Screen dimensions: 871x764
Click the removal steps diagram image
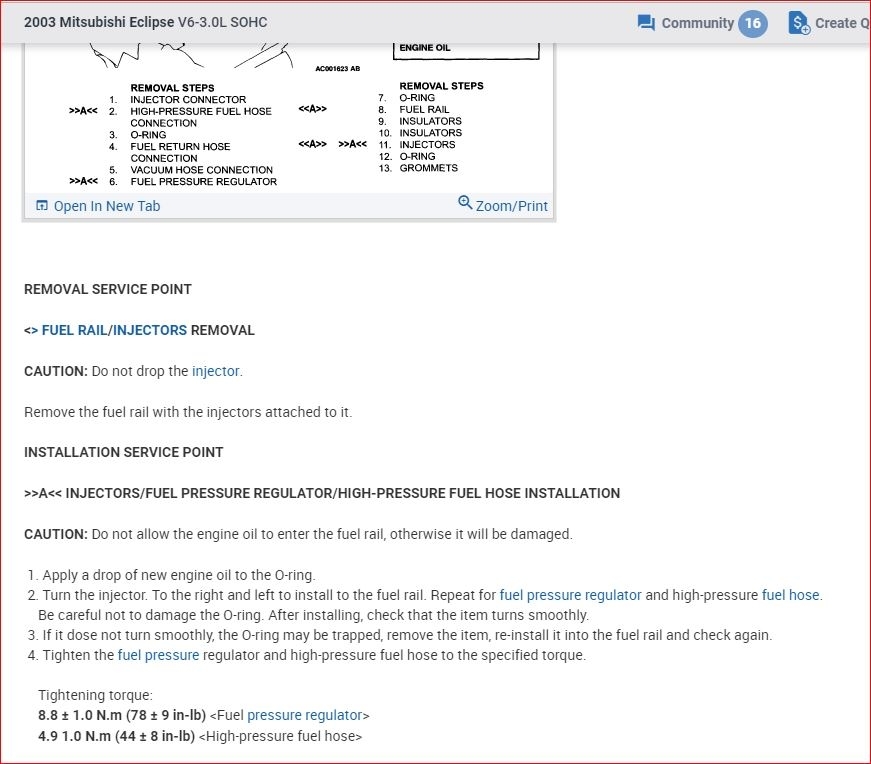(288, 117)
